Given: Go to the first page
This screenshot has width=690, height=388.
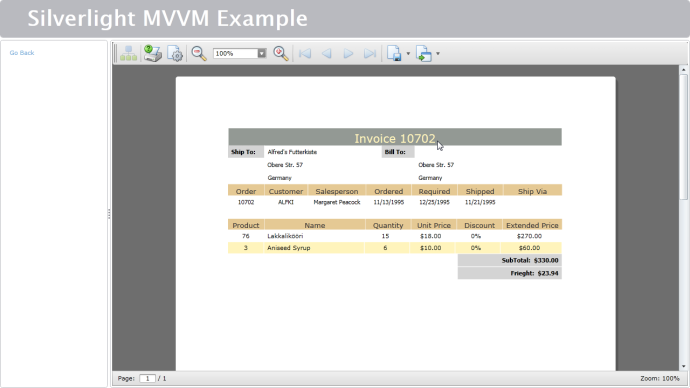Looking at the screenshot, I should coord(305,53).
